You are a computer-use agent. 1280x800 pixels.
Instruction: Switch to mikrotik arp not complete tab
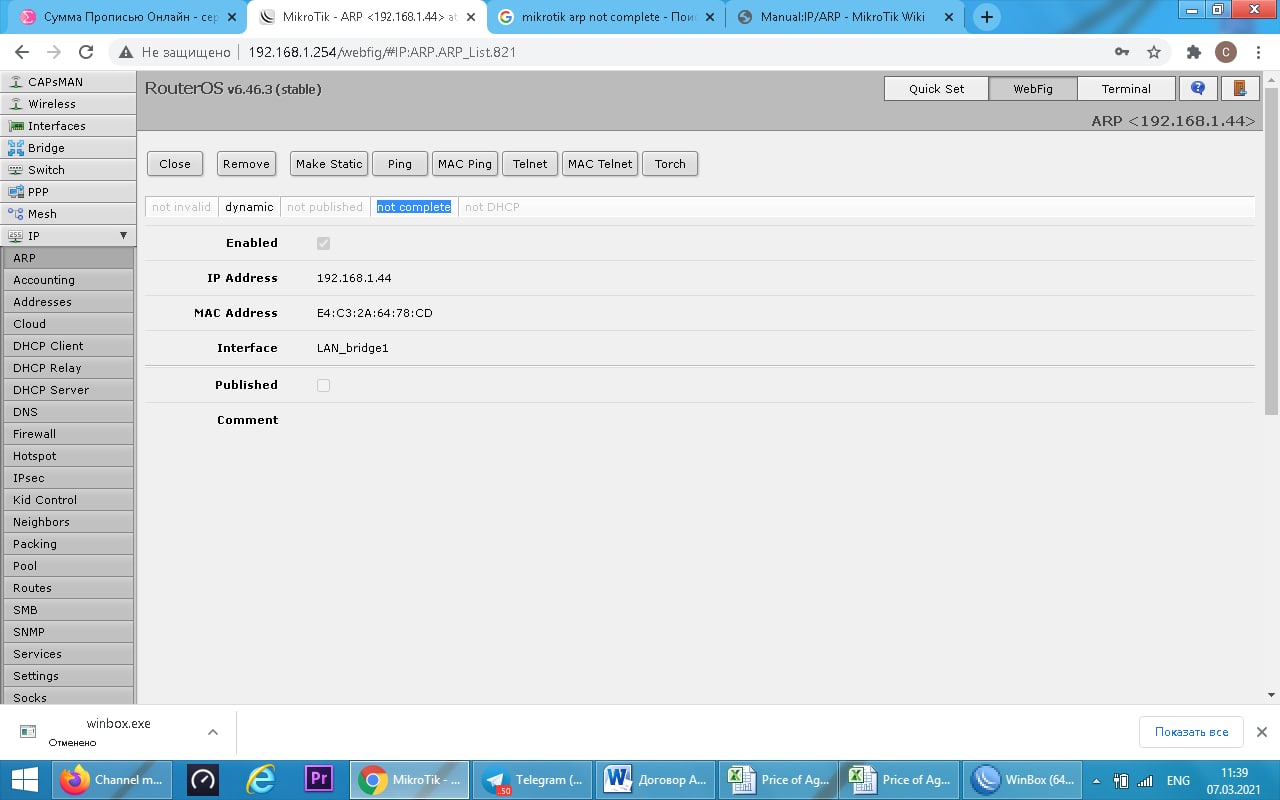[605, 17]
